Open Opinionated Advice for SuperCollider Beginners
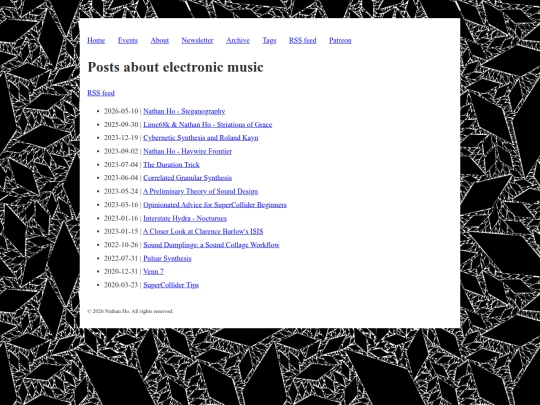This screenshot has width=540, height=405. click(x=215, y=205)
